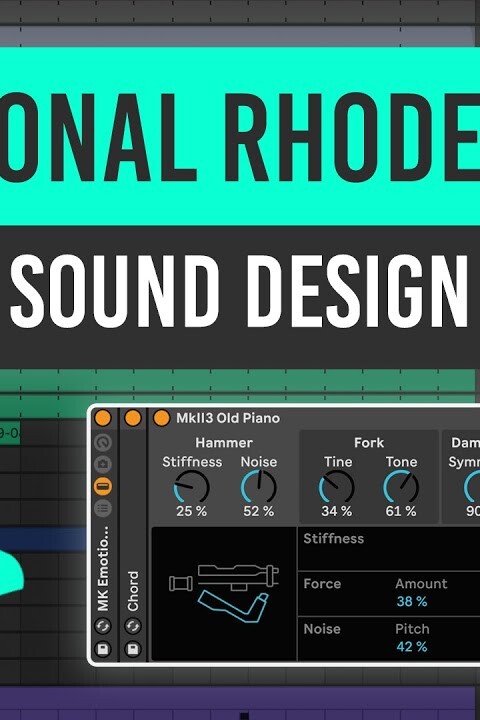
Task: Click the Hammer Stiffness knob
Action: [192, 488]
